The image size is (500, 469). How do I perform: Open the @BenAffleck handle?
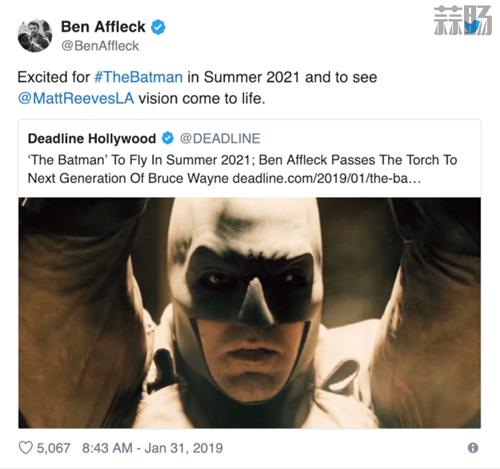[x=100, y=46]
